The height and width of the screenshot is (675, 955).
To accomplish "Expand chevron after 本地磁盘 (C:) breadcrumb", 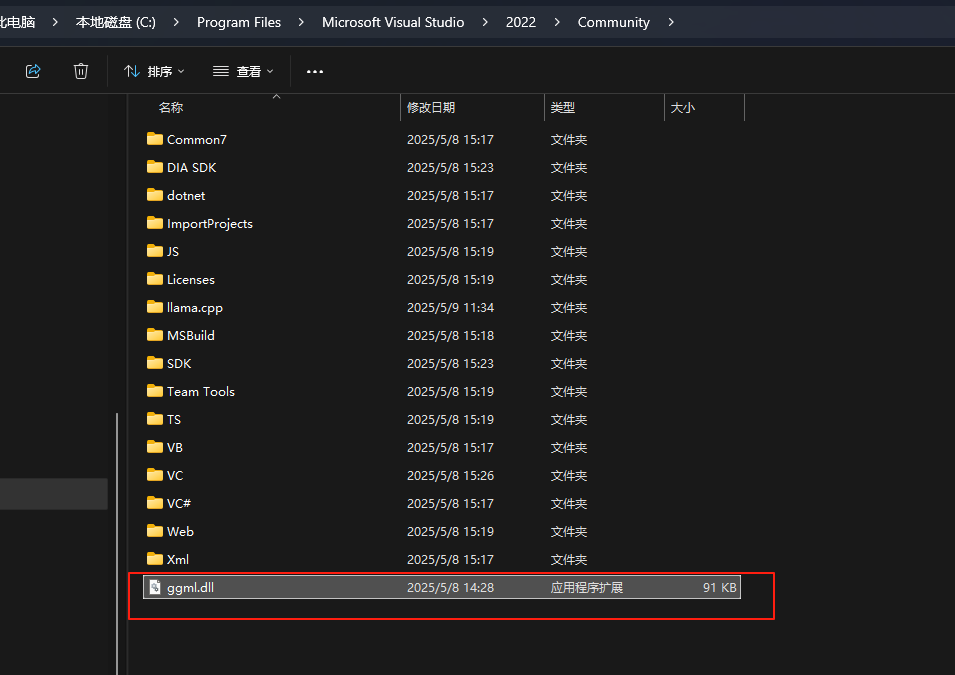I will (x=176, y=22).
